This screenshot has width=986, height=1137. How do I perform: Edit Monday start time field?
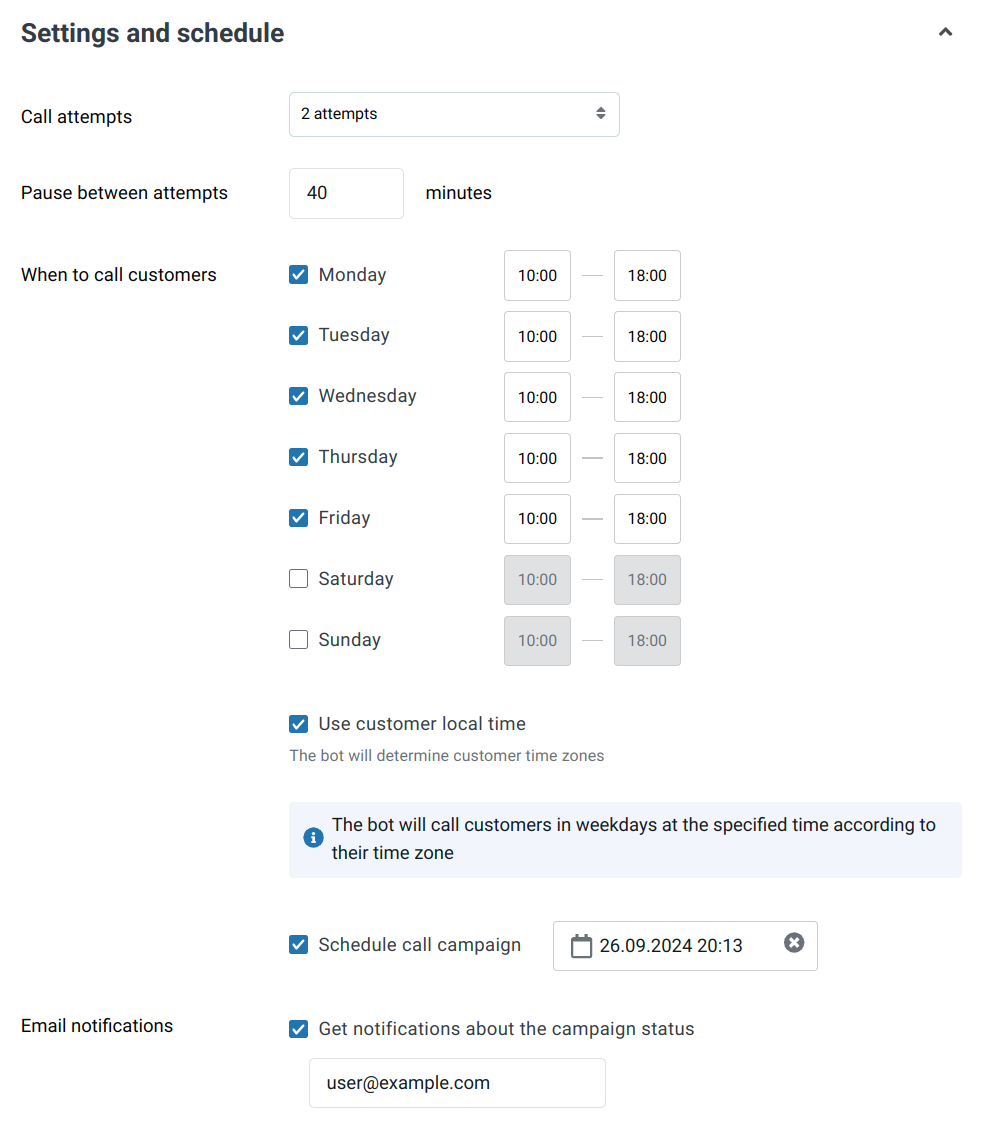tap(537, 276)
